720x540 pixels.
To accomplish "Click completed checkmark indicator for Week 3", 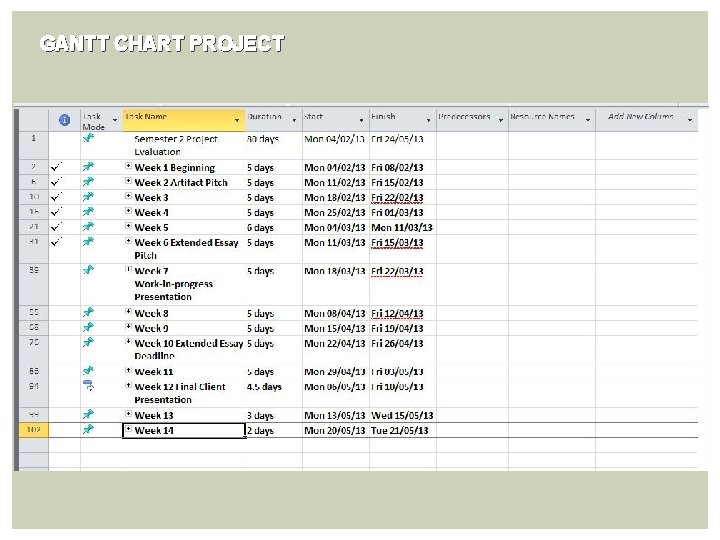I will tap(56, 197).
